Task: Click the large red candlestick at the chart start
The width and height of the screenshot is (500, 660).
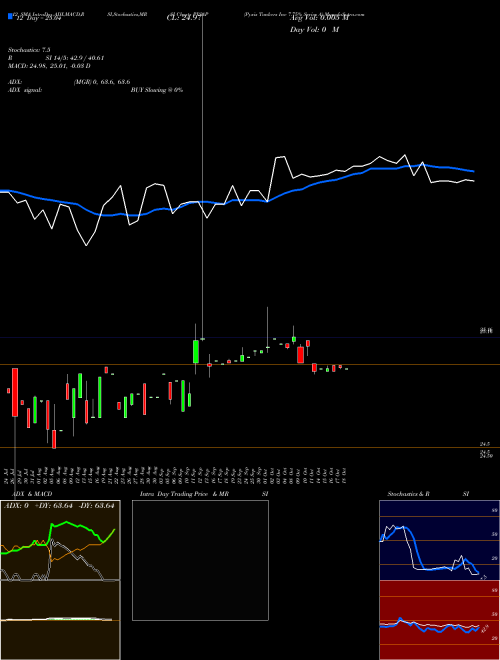Action: coord(15,392)
